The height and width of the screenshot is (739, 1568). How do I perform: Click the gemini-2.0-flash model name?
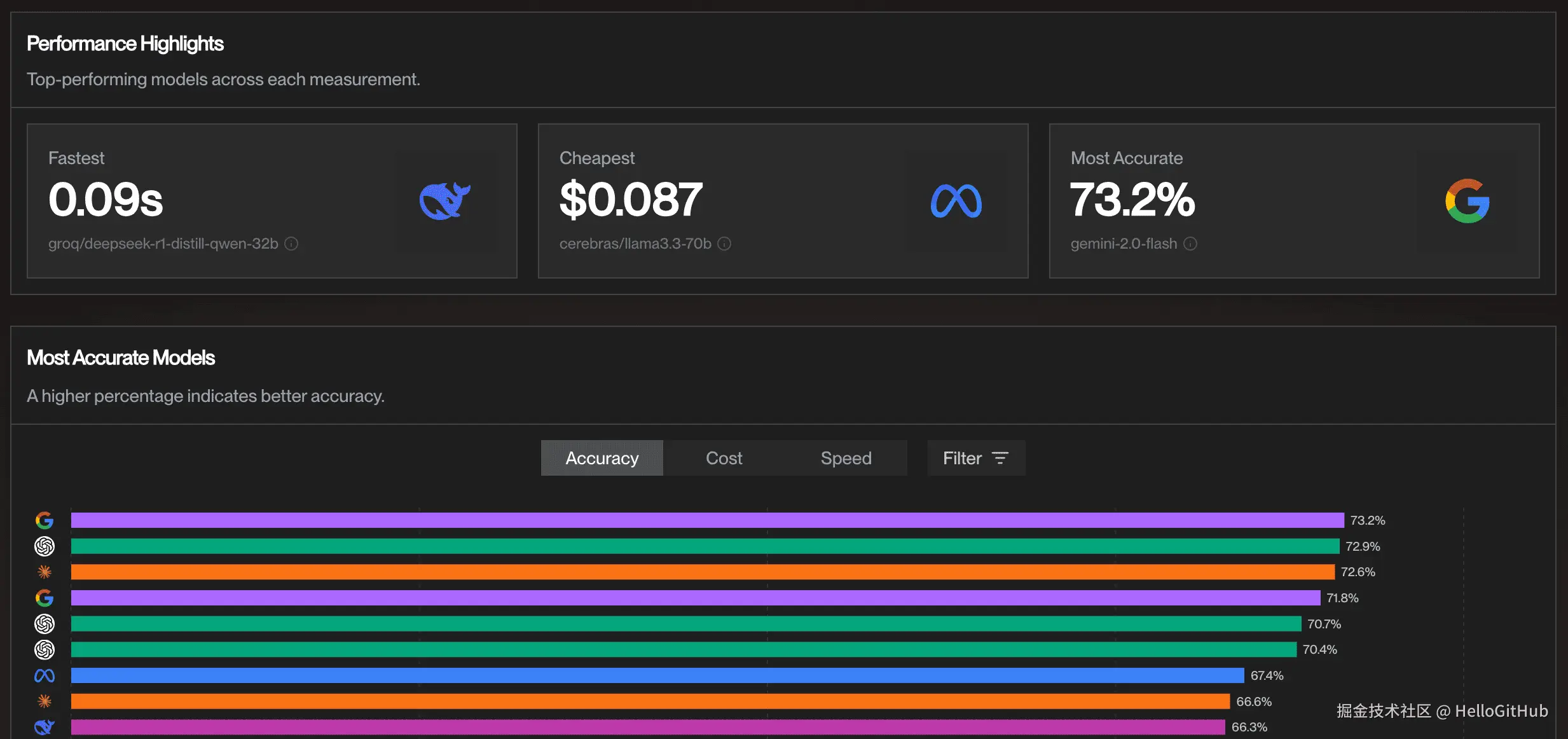(1124, 244)
